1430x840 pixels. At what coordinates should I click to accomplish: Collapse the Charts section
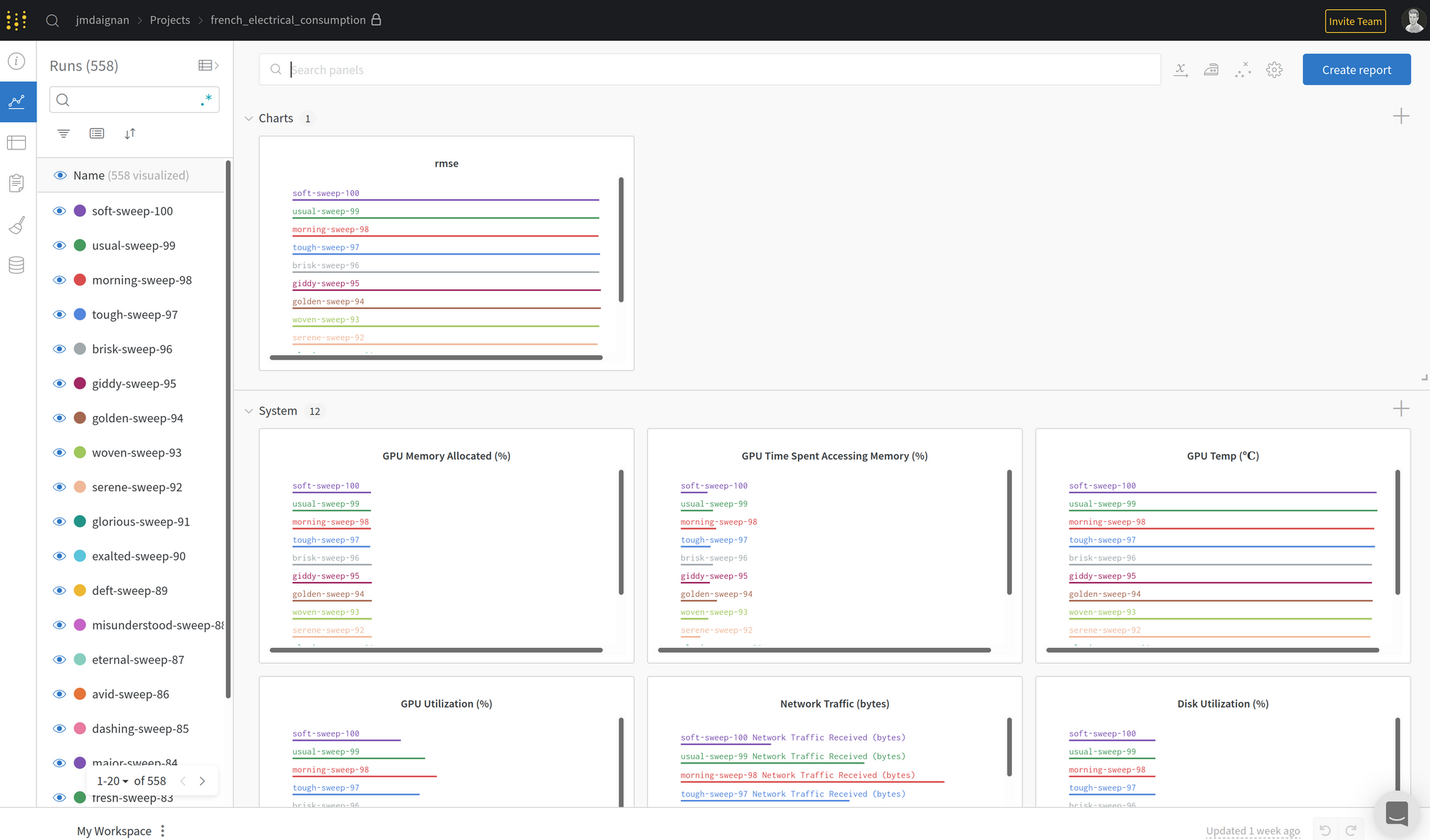pyautogui.click(x=249, y=118)
